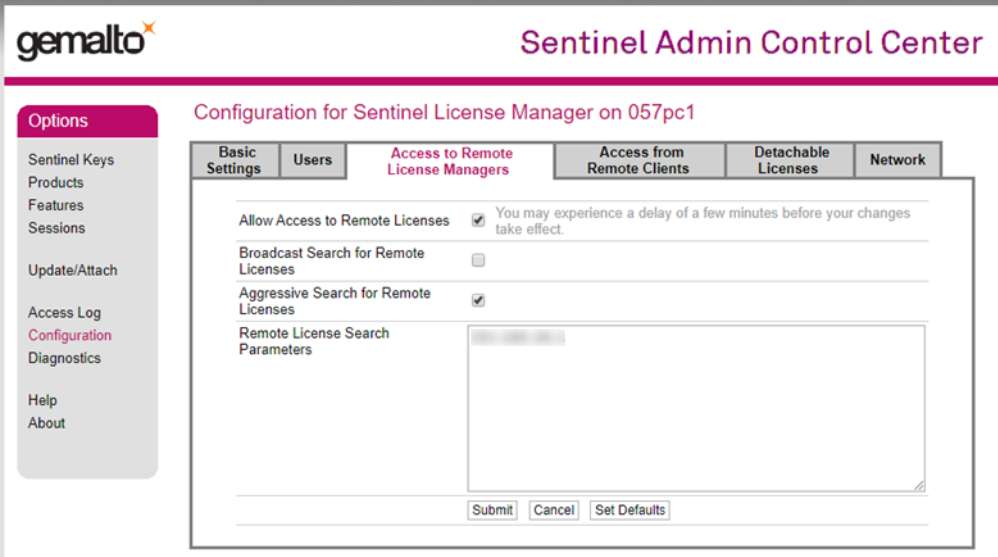Switch to the Basic Settings tab

(x=235, y=160)
